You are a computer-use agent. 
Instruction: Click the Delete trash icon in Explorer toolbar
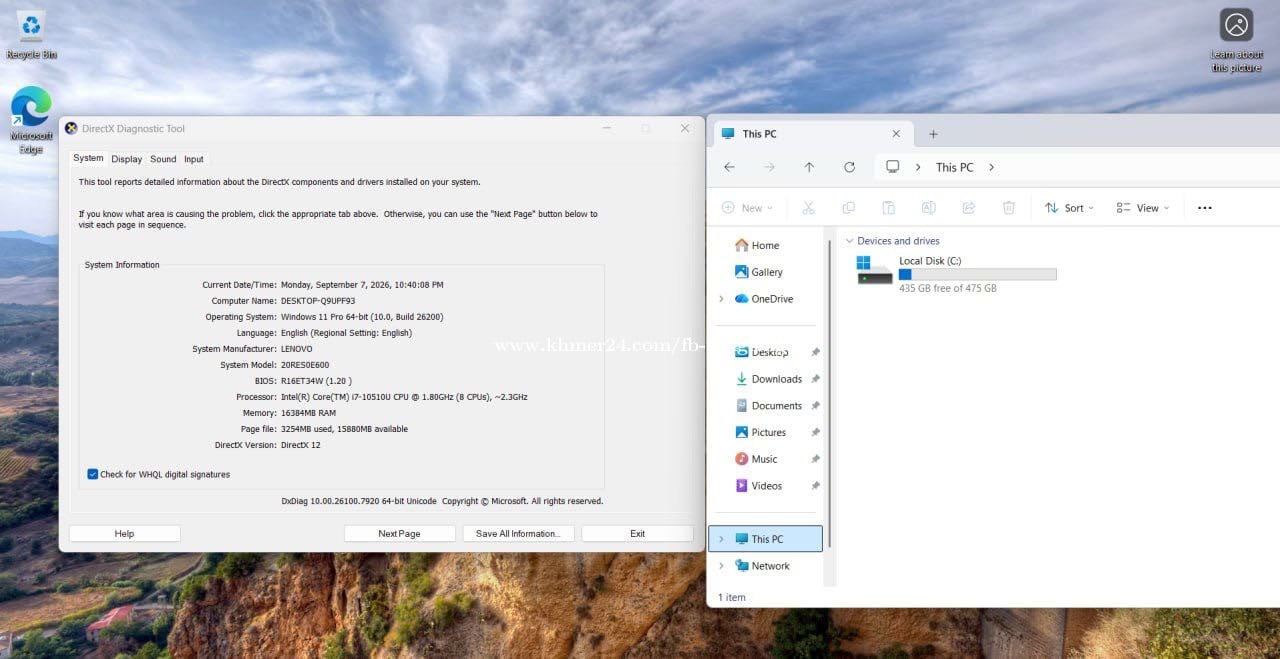click(1009, 208)
